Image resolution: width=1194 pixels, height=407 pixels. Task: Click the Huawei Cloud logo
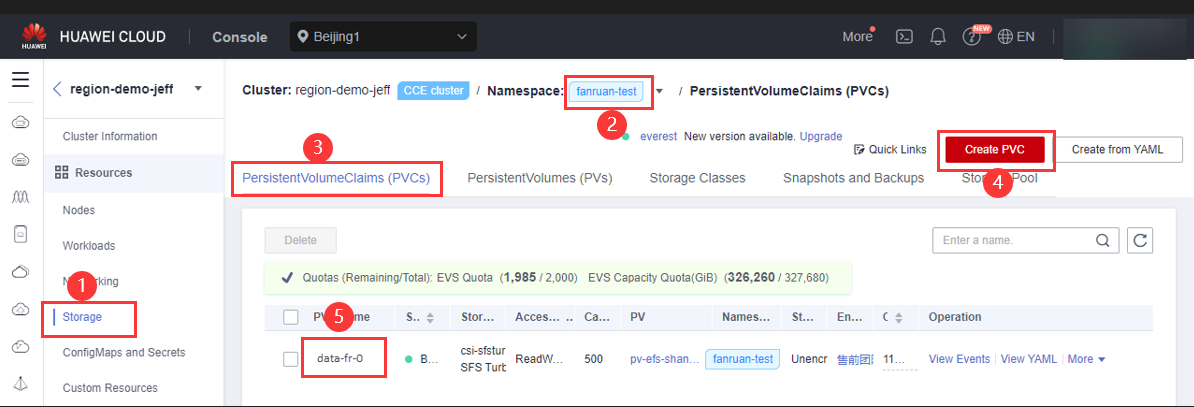[x=34, y=37]
